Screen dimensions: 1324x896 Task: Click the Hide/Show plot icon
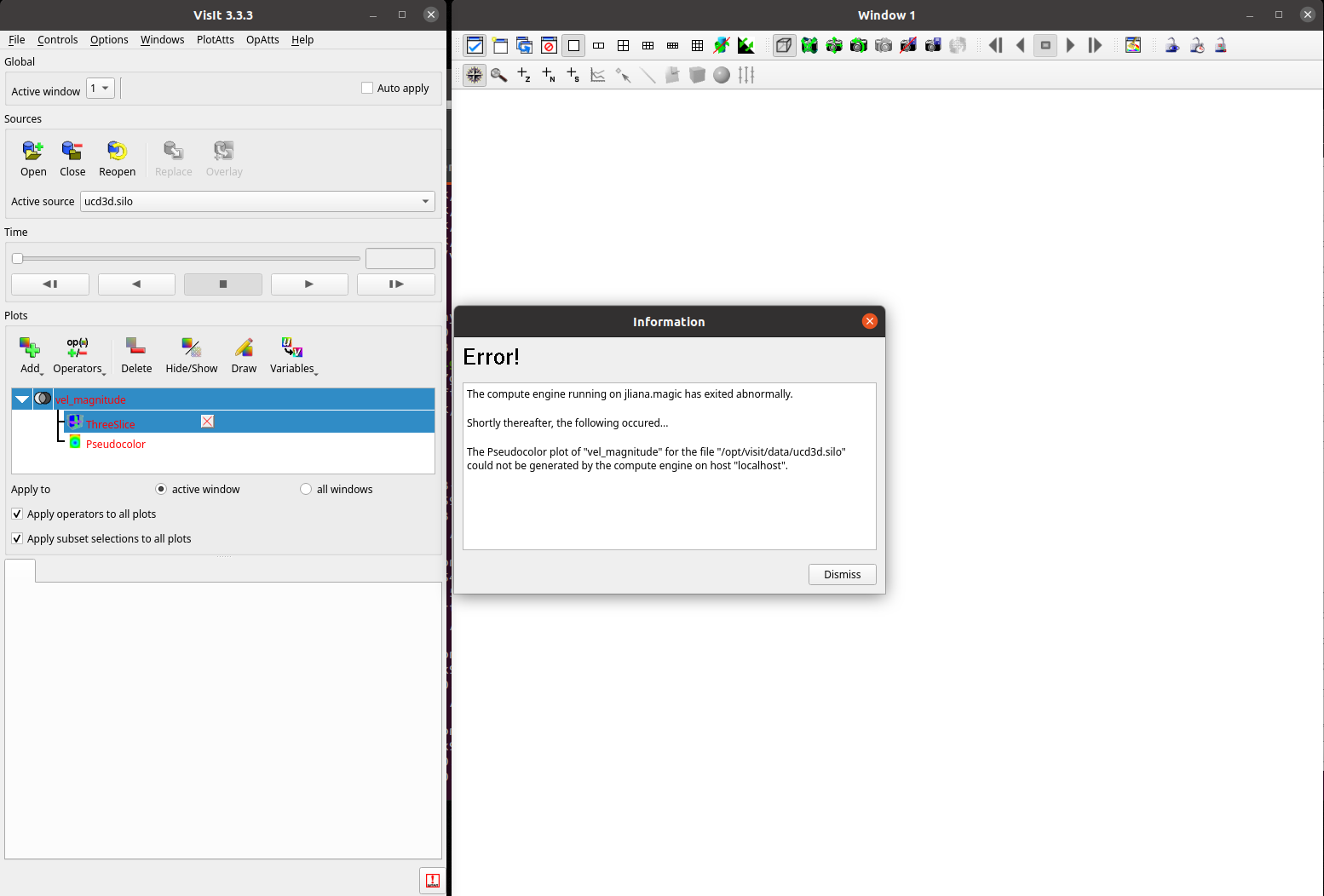pyautogui.click(x=191, y=347)
